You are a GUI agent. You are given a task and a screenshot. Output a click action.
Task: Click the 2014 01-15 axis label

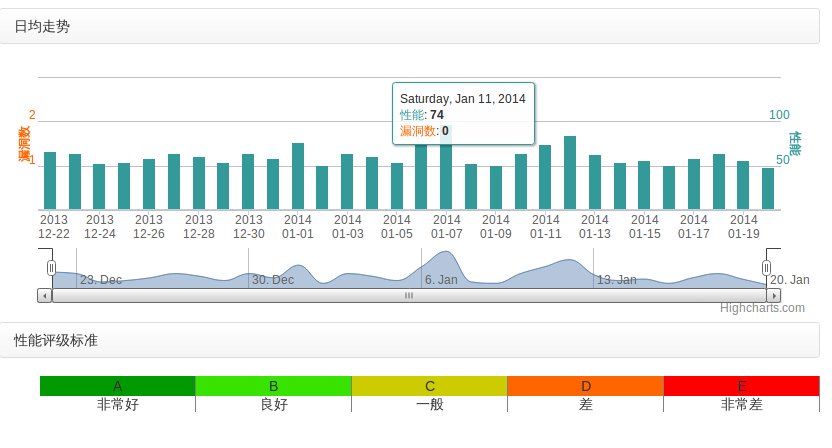(x=645, y=227)
